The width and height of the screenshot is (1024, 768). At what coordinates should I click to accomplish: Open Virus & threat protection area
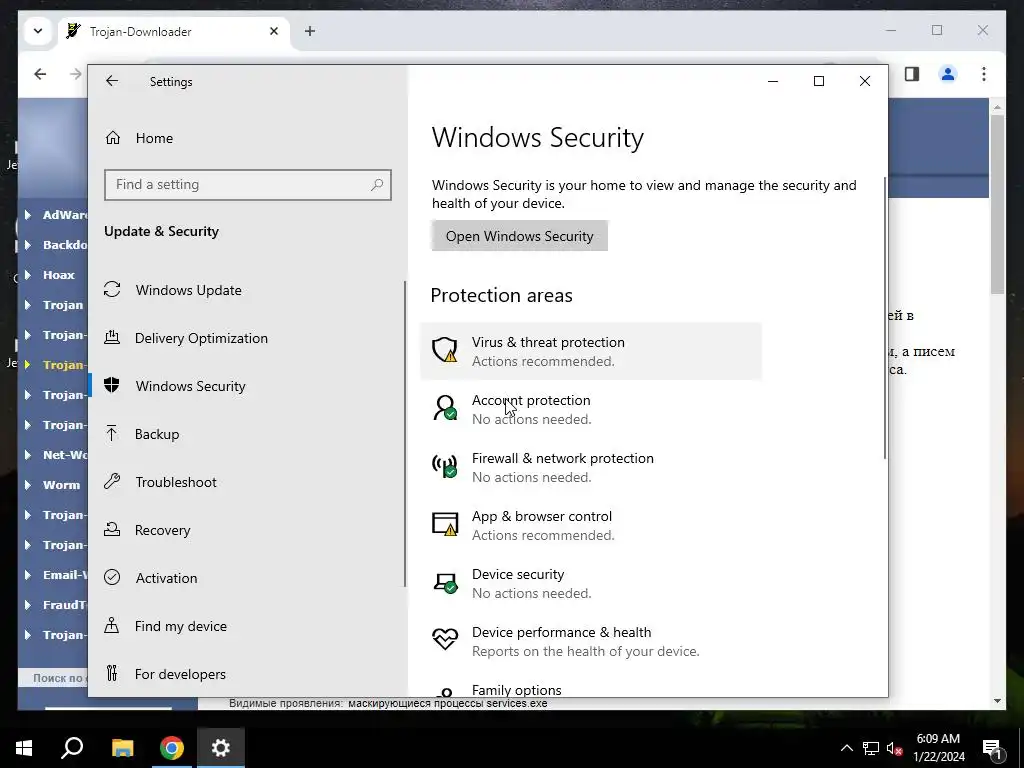coord(591,351)
